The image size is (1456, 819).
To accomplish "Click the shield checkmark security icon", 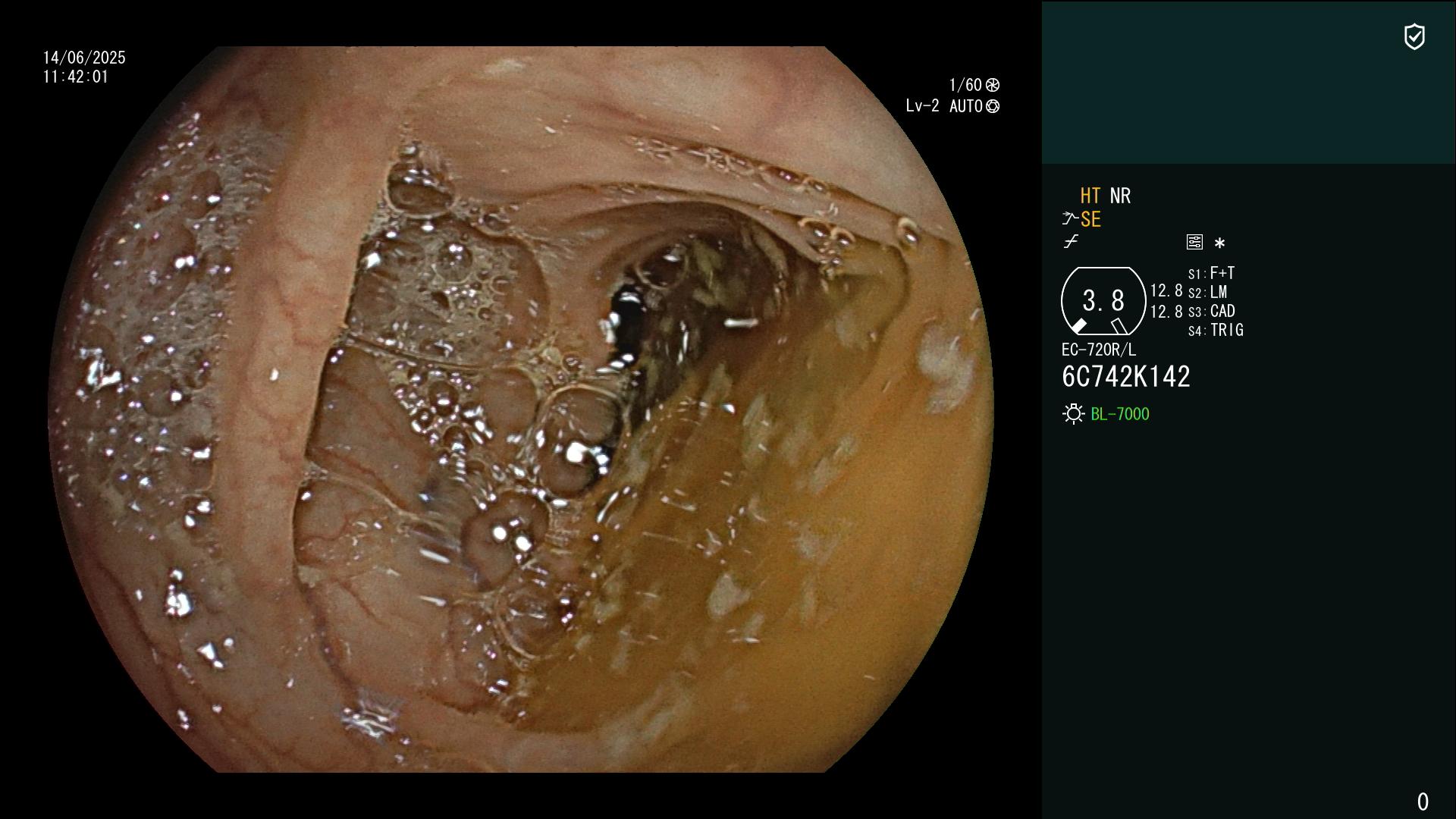I will point(1414,36).
